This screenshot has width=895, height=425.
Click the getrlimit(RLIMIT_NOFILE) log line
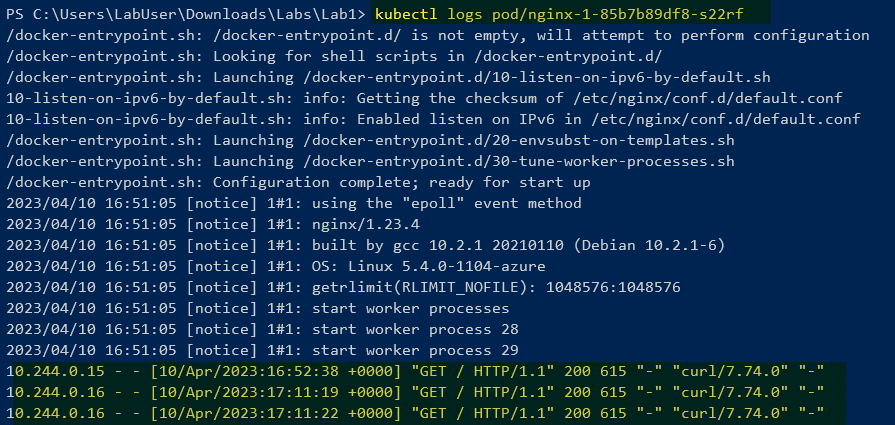click(344, 288)
